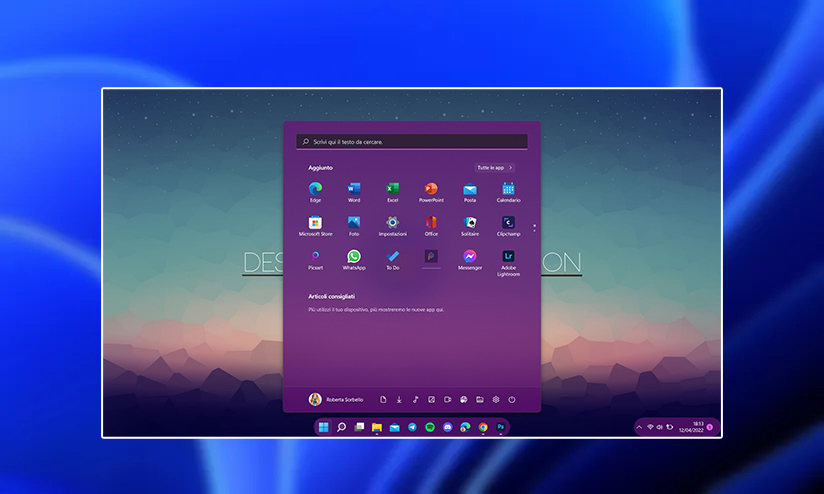Image resolution: width=824 pixels, height=494 pixels.
Task: Open the Calendario app
Action: tap(508, 192)
